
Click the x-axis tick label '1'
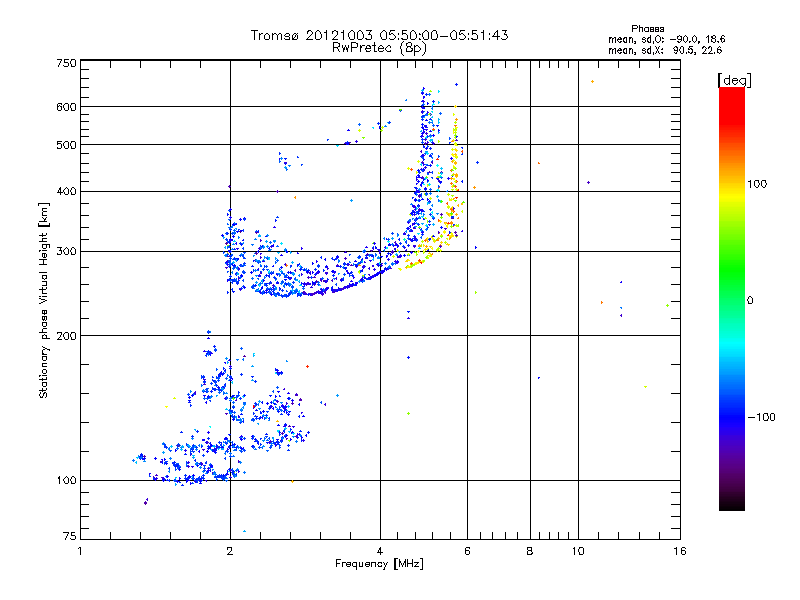click(x=80, y=551)
